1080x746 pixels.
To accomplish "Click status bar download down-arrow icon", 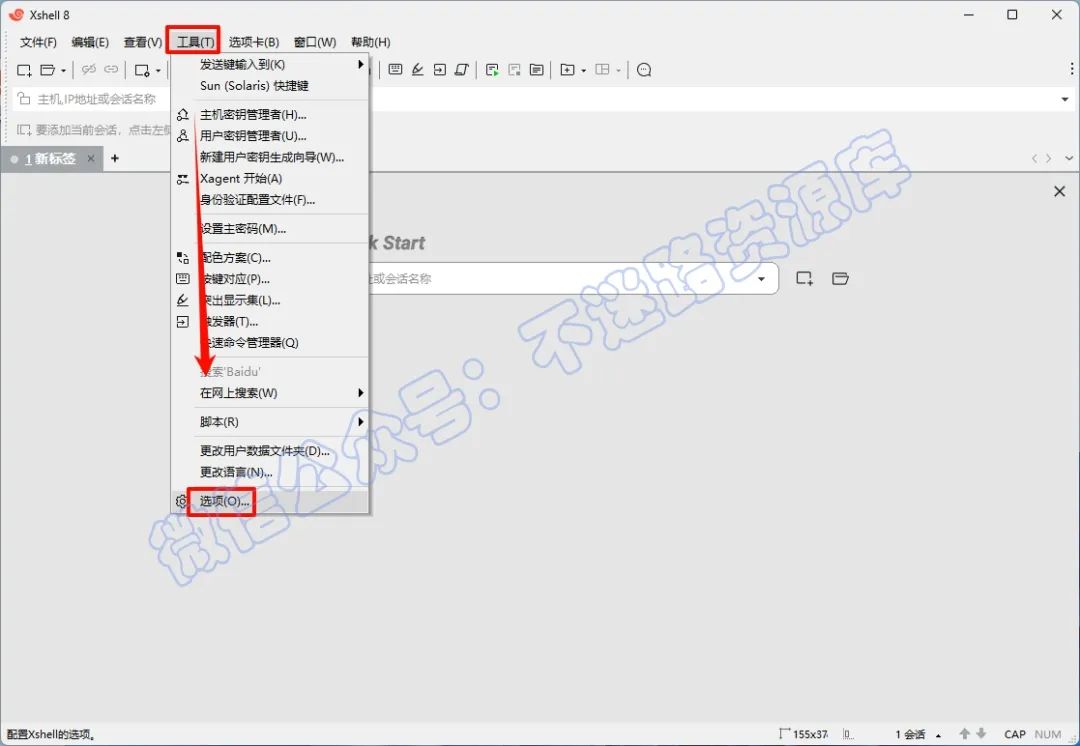I will coord(981,734).
